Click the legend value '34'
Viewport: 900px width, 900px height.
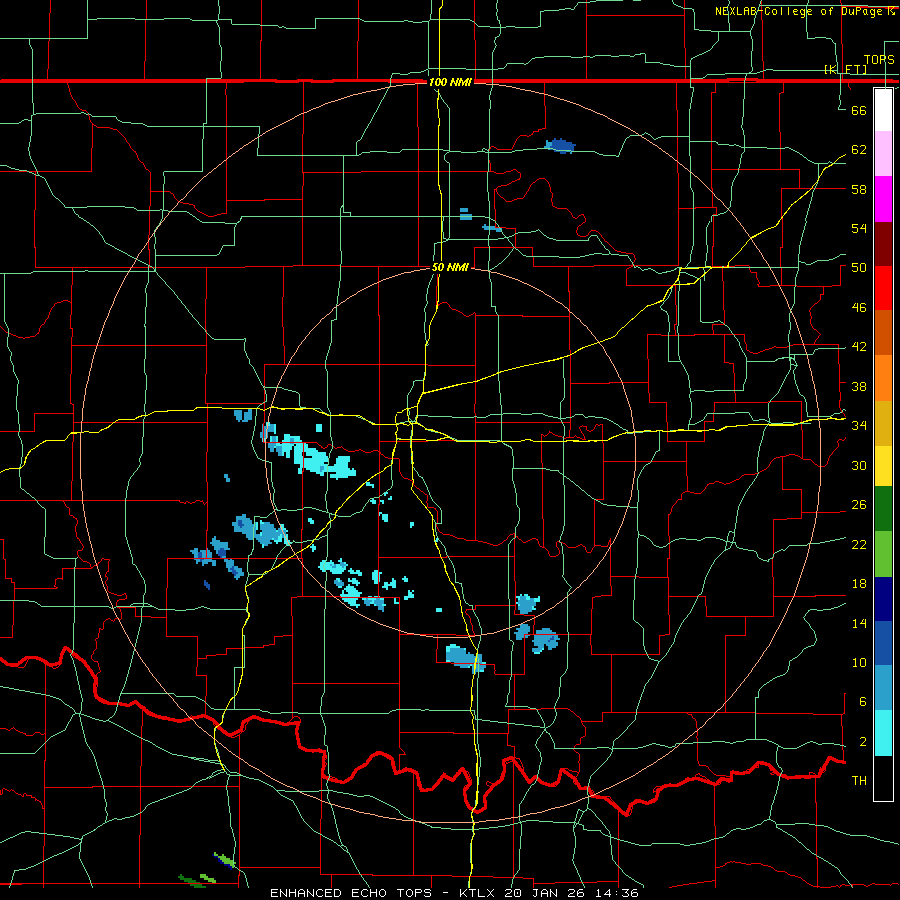[x=859, y=426]
